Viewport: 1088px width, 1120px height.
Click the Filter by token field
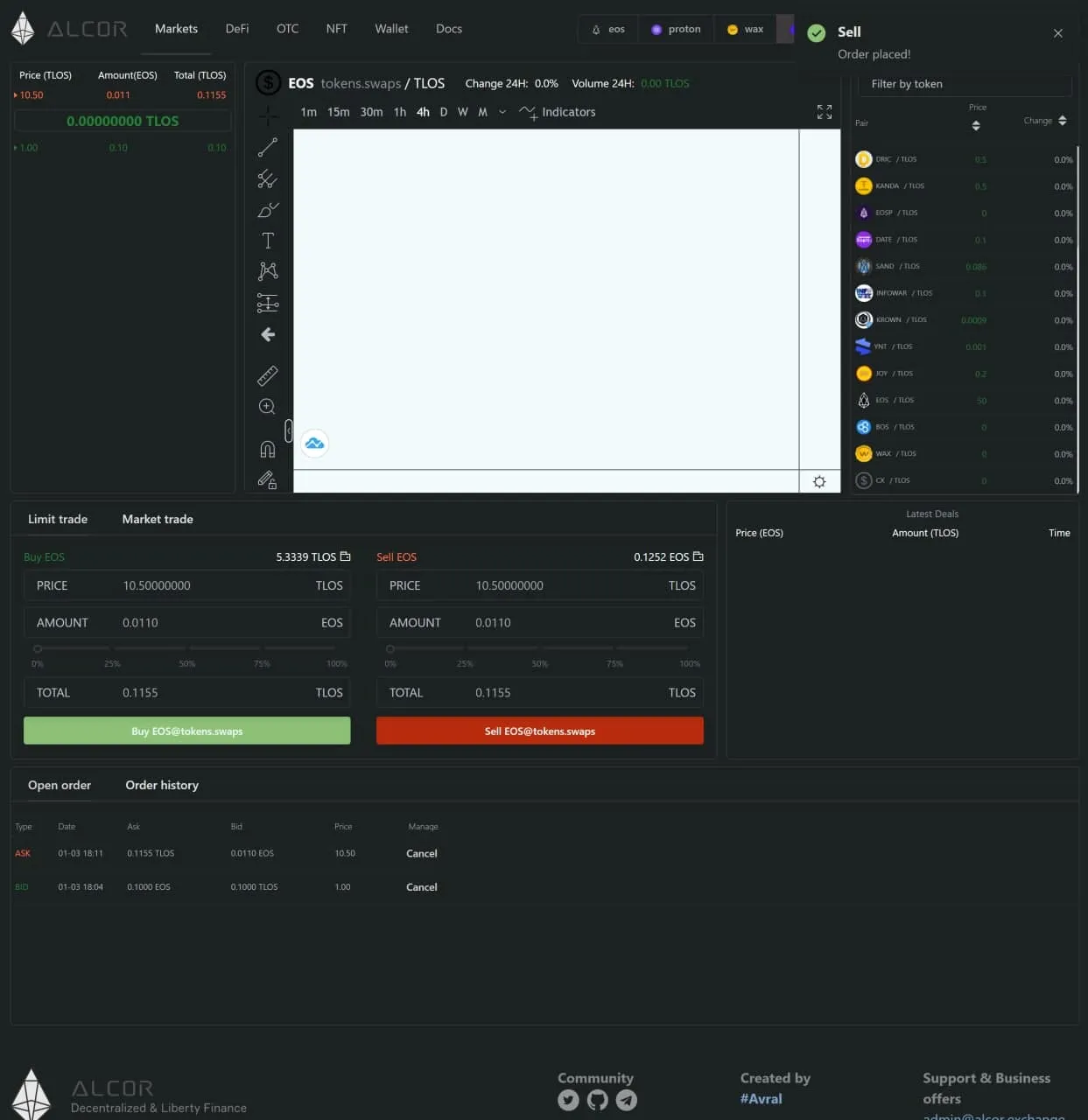(964, 84)
